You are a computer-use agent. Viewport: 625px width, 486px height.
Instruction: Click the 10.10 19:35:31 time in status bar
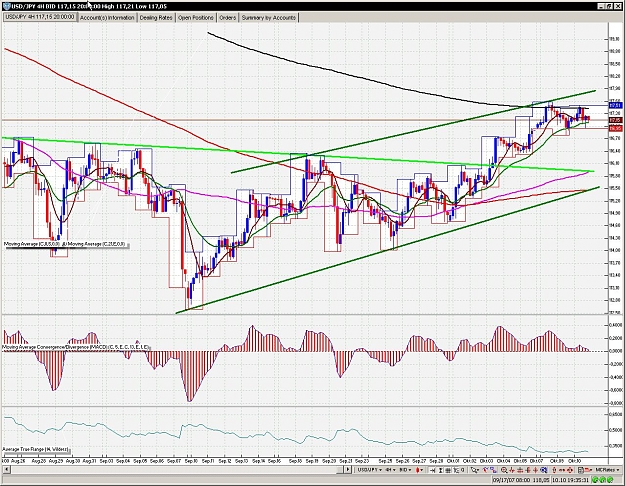click(571, 480)
